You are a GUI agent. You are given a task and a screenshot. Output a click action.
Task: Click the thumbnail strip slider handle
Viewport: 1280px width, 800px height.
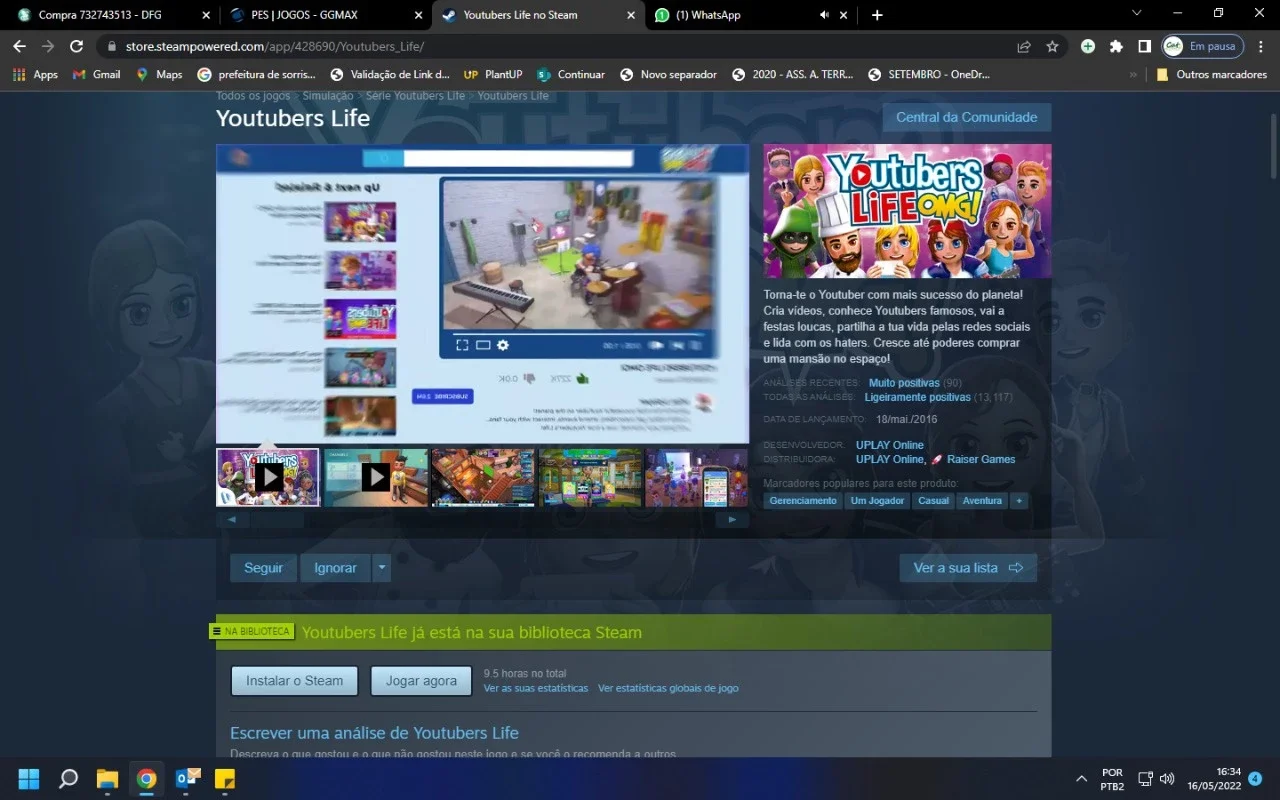[276, 520]
